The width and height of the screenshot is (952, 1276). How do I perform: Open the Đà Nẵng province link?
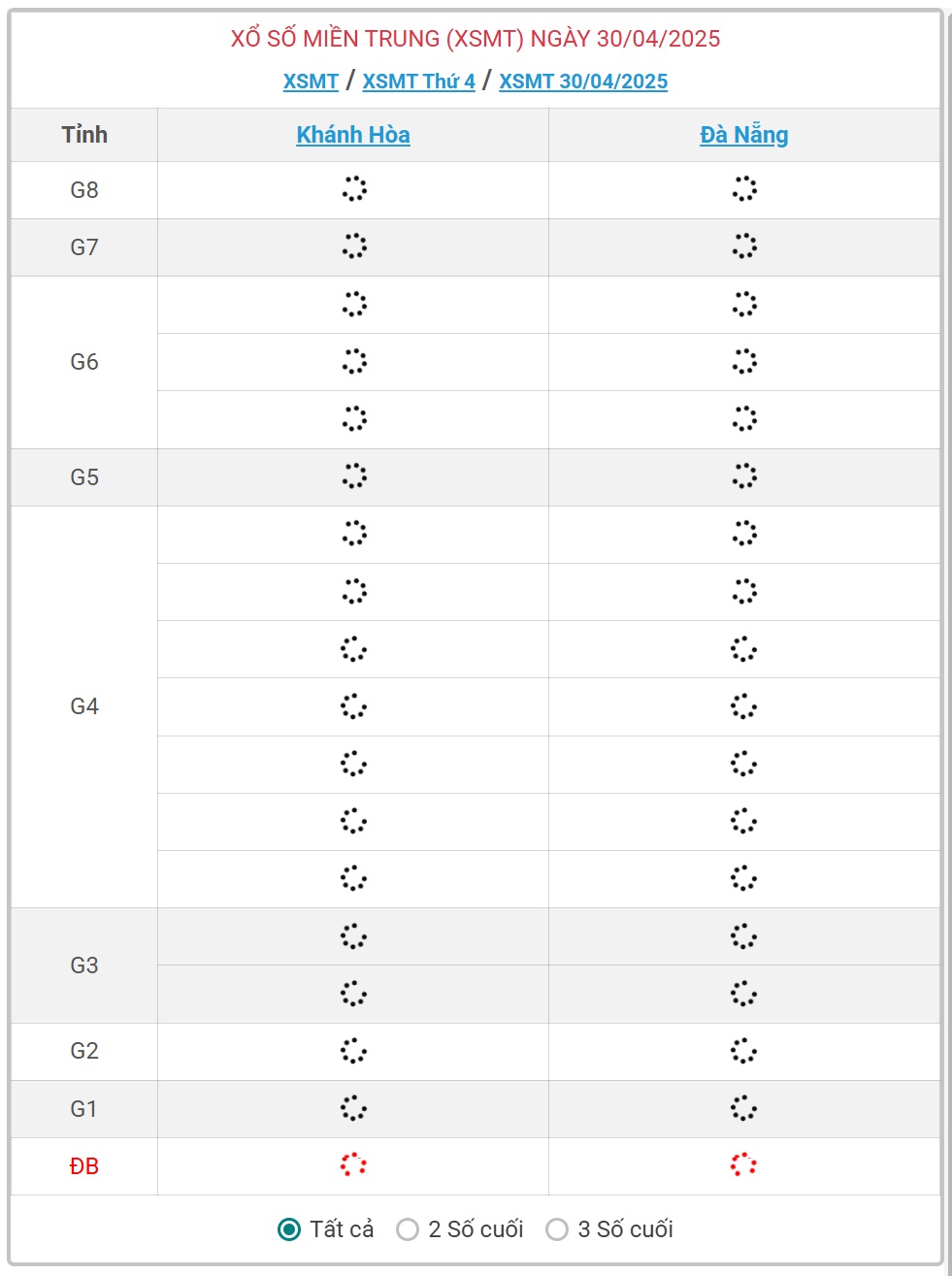pos(743,135)
